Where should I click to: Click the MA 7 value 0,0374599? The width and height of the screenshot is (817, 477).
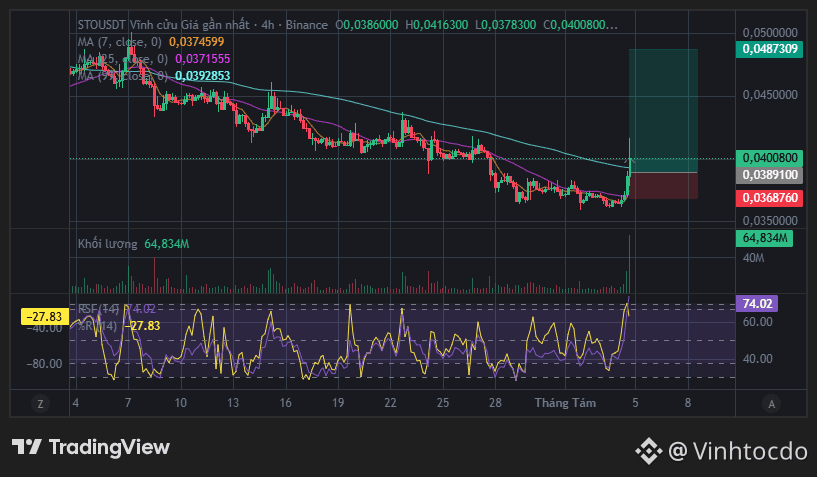(x=196, y=42)
